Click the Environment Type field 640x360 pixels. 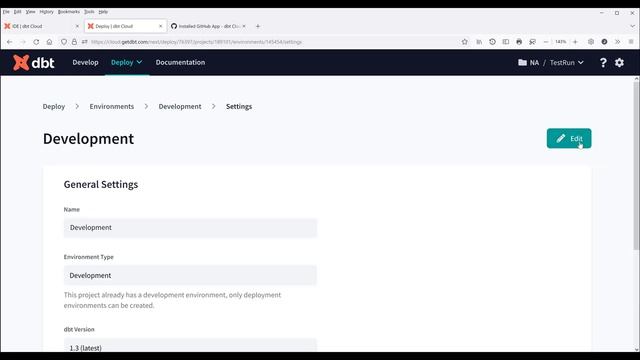[x=190, y=276]
